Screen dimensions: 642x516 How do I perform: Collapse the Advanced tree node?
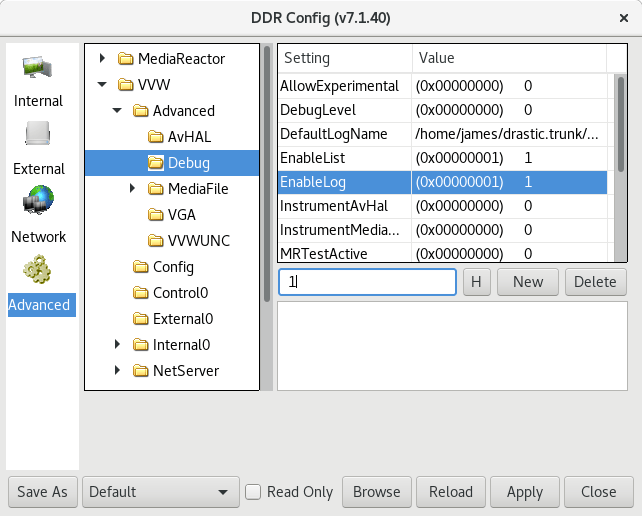click(x=117, y=111)
